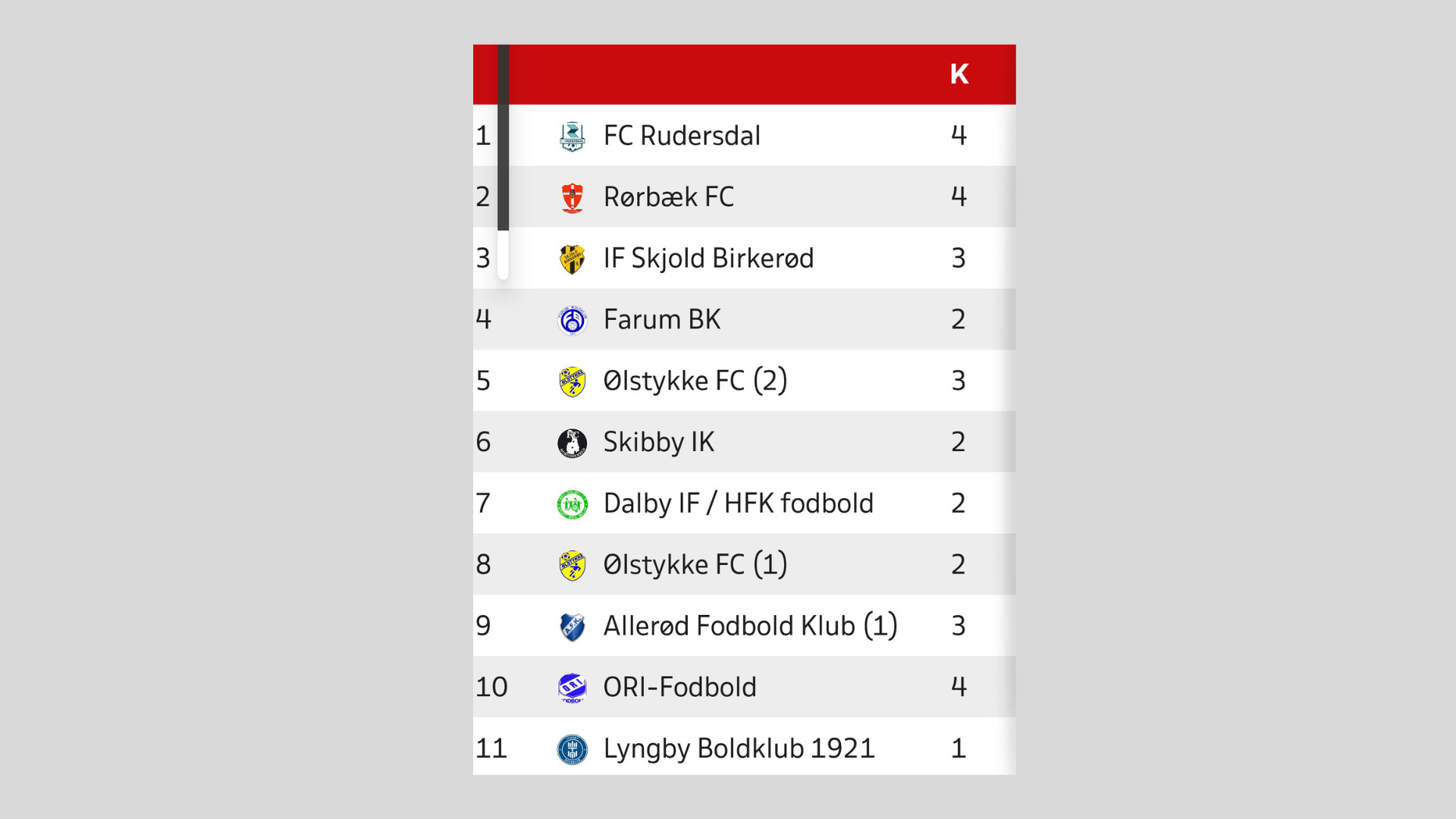
Task: Select the Lyngby Boldklub 1921 row
Action: (x=738, y=748)
